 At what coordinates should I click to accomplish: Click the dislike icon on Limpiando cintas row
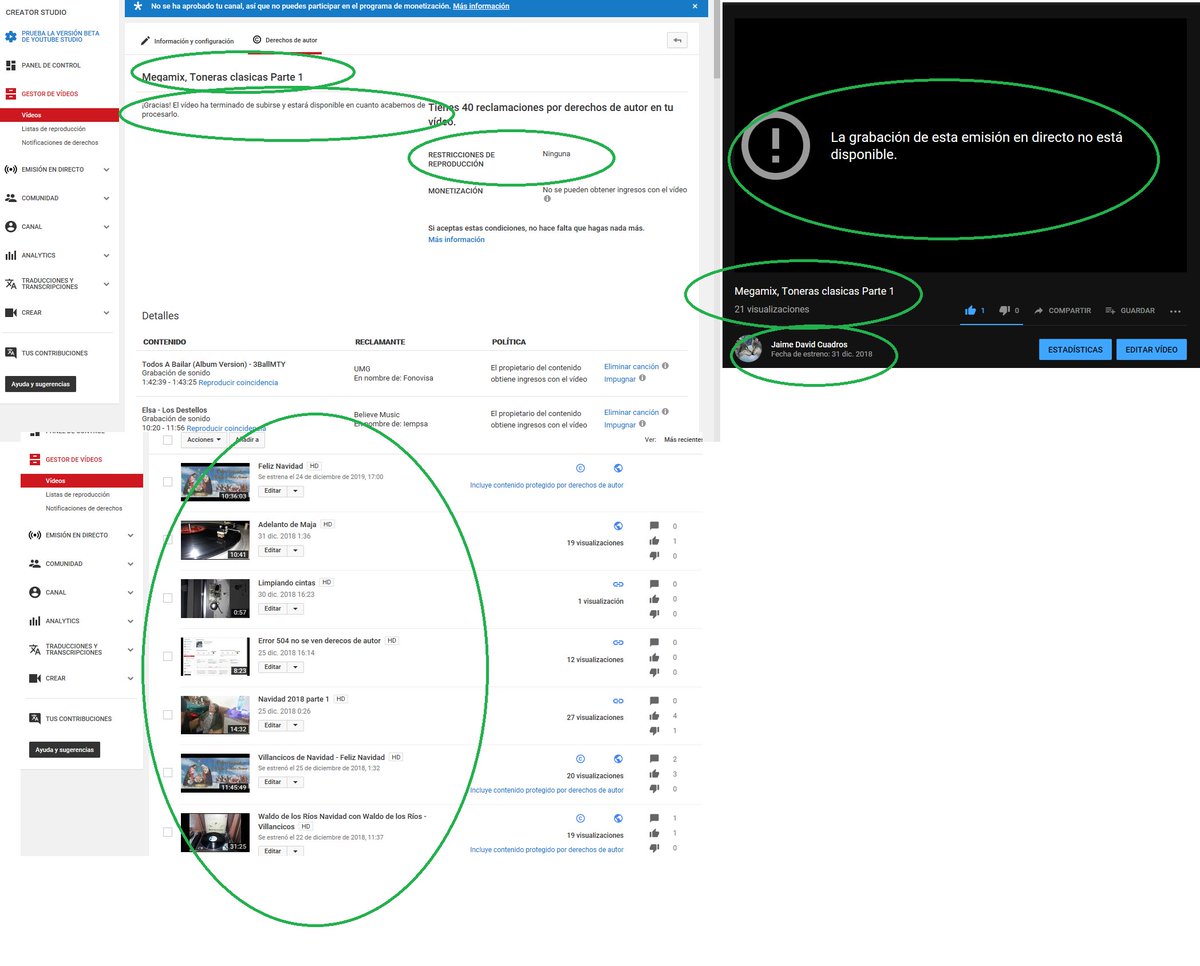point(654,613)
